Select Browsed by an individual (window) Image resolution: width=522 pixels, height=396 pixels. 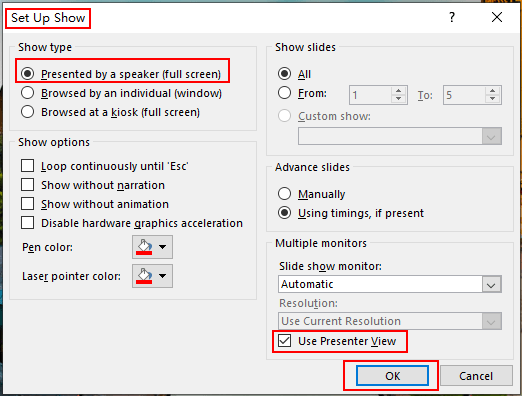point(27,93)
